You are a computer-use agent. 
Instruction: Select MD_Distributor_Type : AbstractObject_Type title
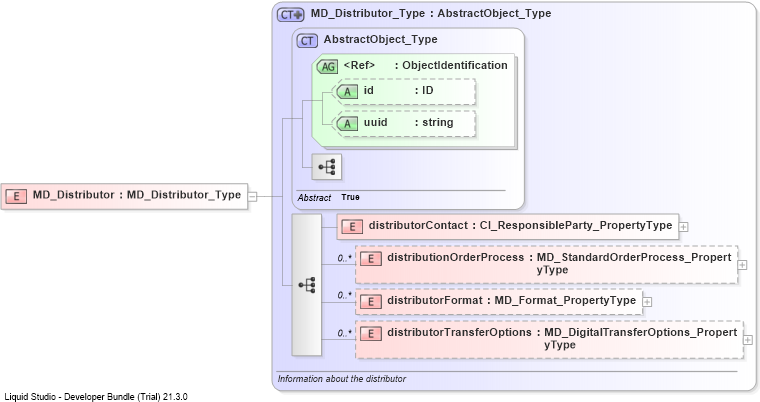tap(431, 14)
